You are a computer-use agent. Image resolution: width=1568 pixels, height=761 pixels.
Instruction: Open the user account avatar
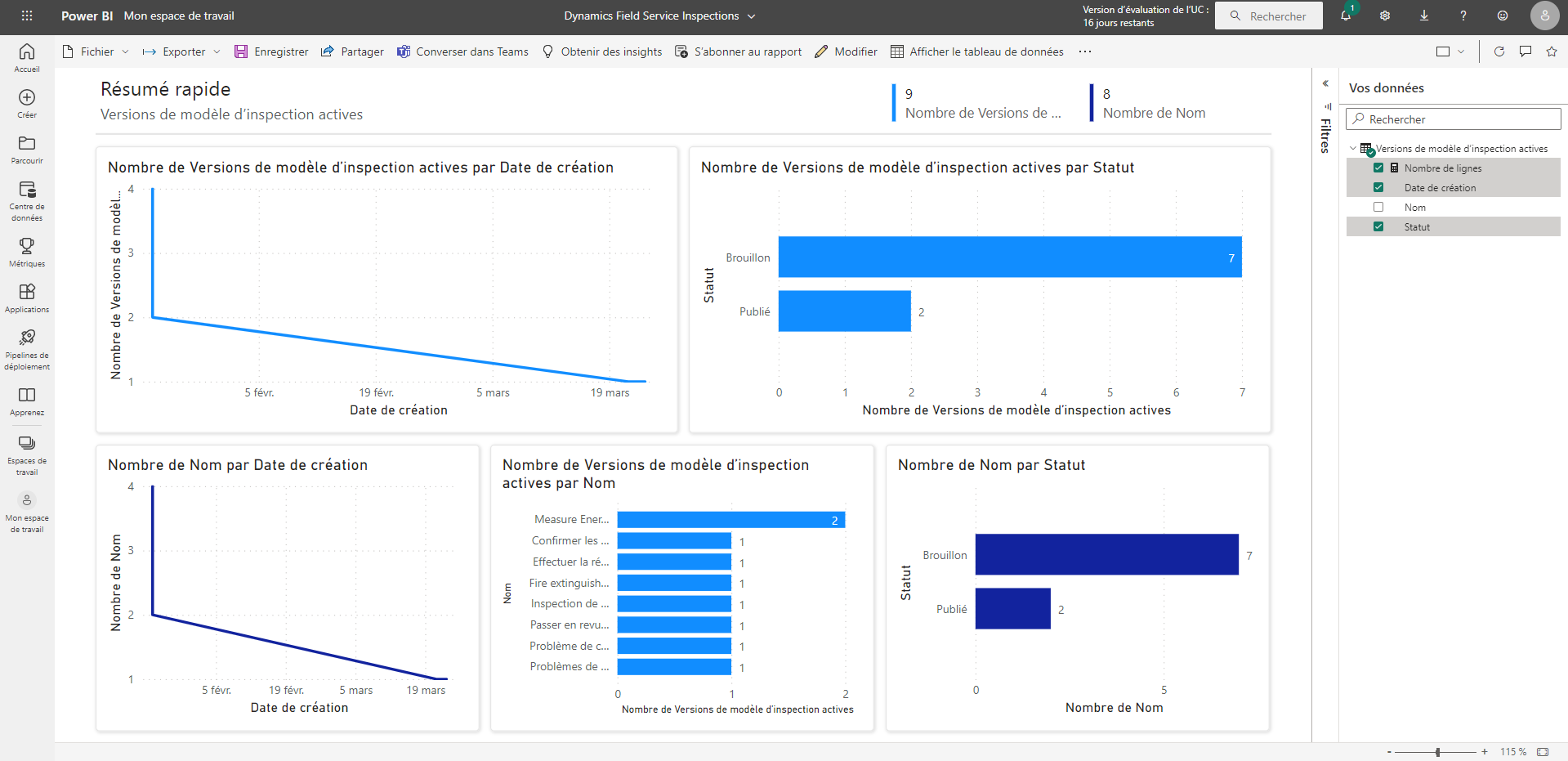[1544, 16]
